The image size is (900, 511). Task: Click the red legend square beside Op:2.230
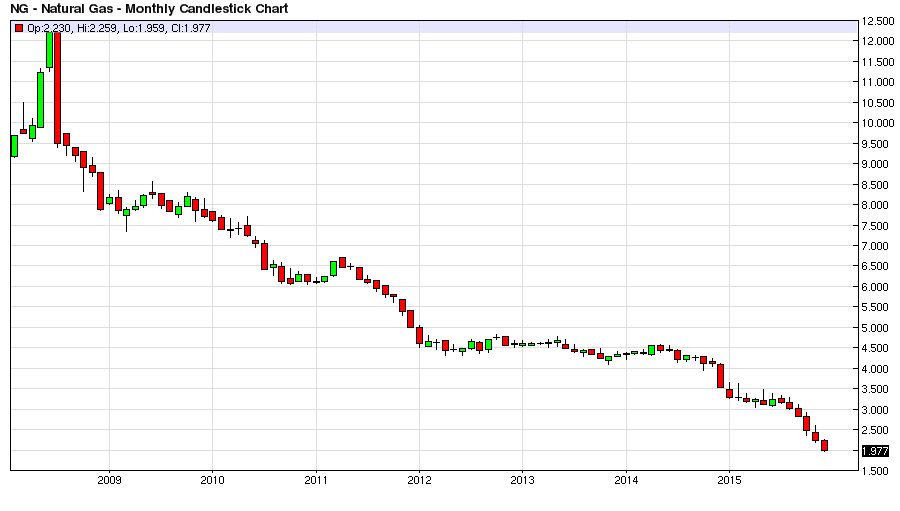point(19,28)
